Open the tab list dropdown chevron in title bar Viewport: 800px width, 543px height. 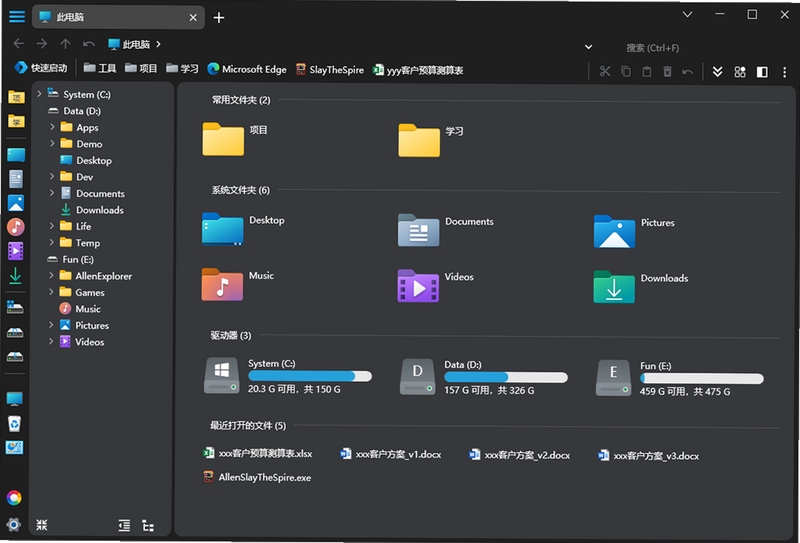click(x=688, y=14)
